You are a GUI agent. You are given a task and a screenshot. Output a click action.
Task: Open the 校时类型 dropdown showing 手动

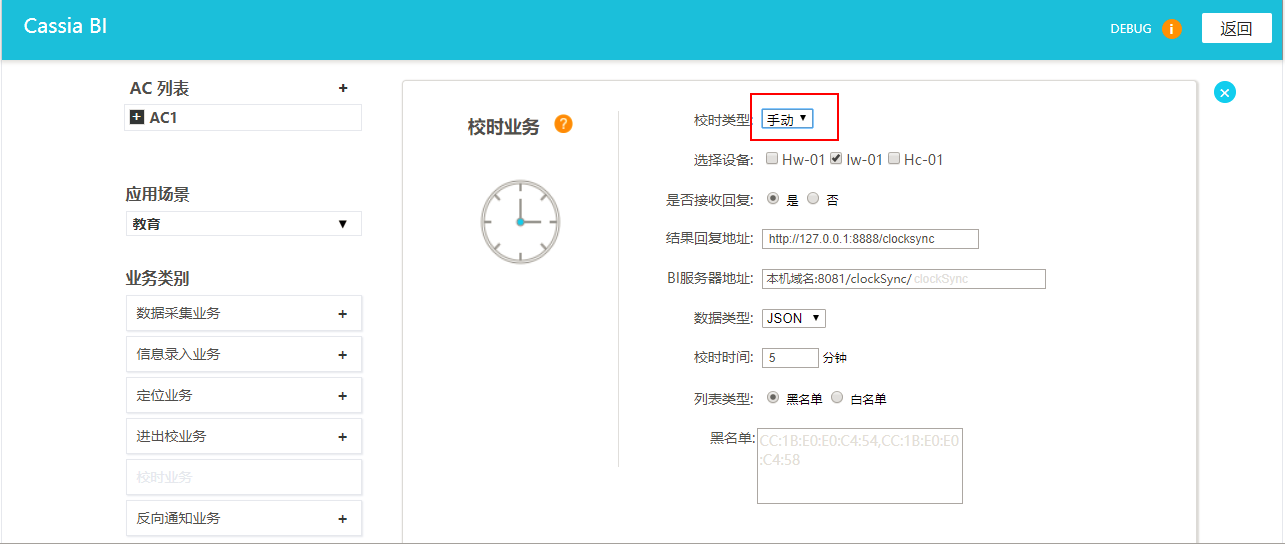[x=787, y=119]
